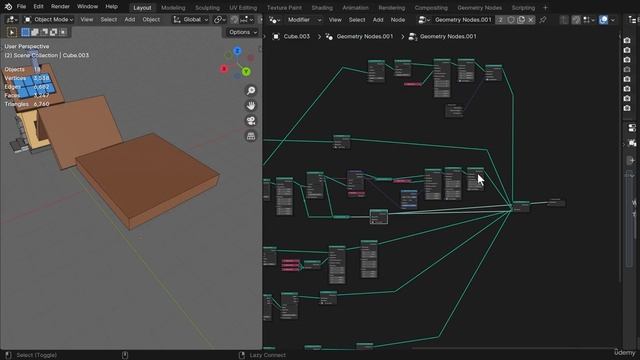This screenshot has height=360, width=640.
Task: Click the pan hand viewport icon
Action: [251, 105]
